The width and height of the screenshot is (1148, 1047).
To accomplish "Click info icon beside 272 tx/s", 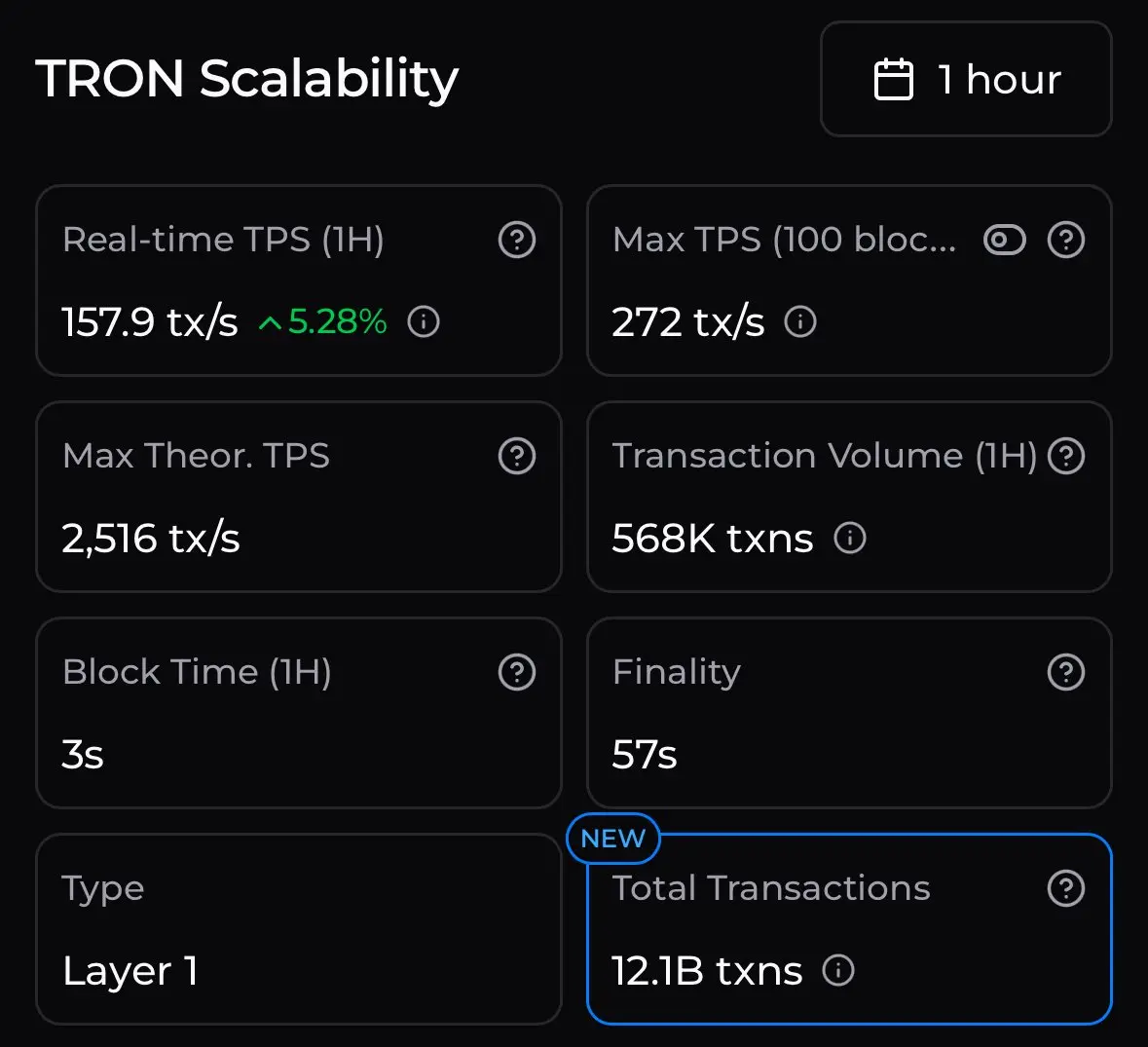I will [x=800, y=321].
